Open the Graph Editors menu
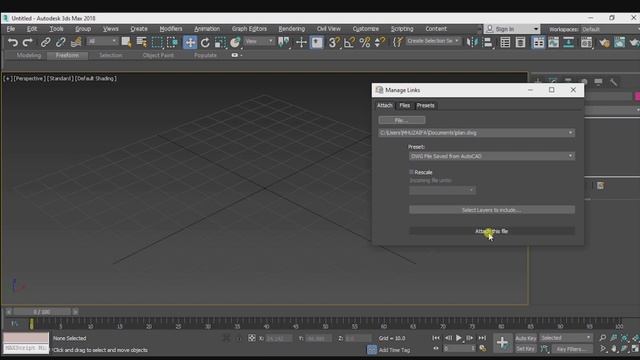 249,29
